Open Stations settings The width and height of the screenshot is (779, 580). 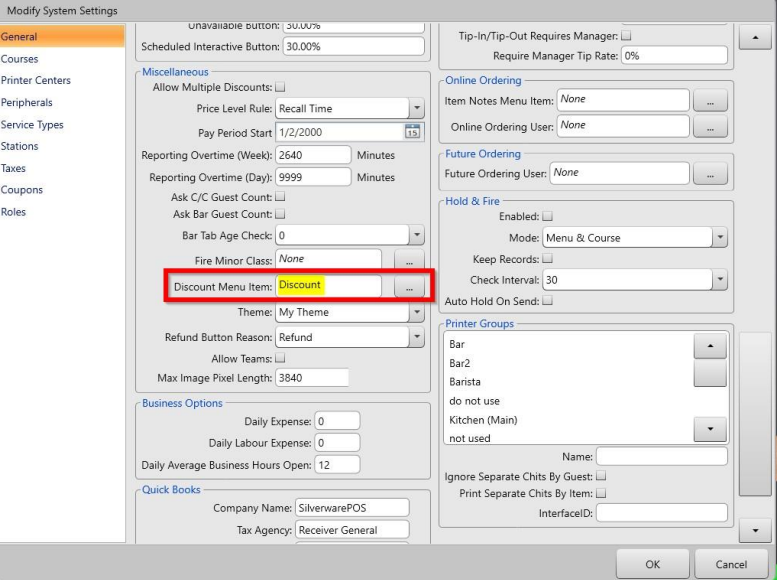pos(19,146)
